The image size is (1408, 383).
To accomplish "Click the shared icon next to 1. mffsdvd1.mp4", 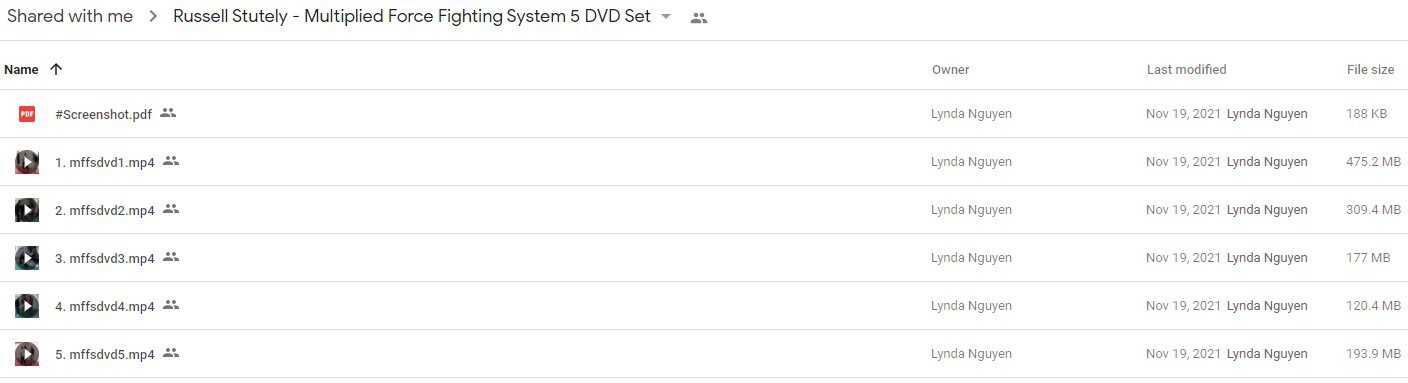I will tap(171, 161).
